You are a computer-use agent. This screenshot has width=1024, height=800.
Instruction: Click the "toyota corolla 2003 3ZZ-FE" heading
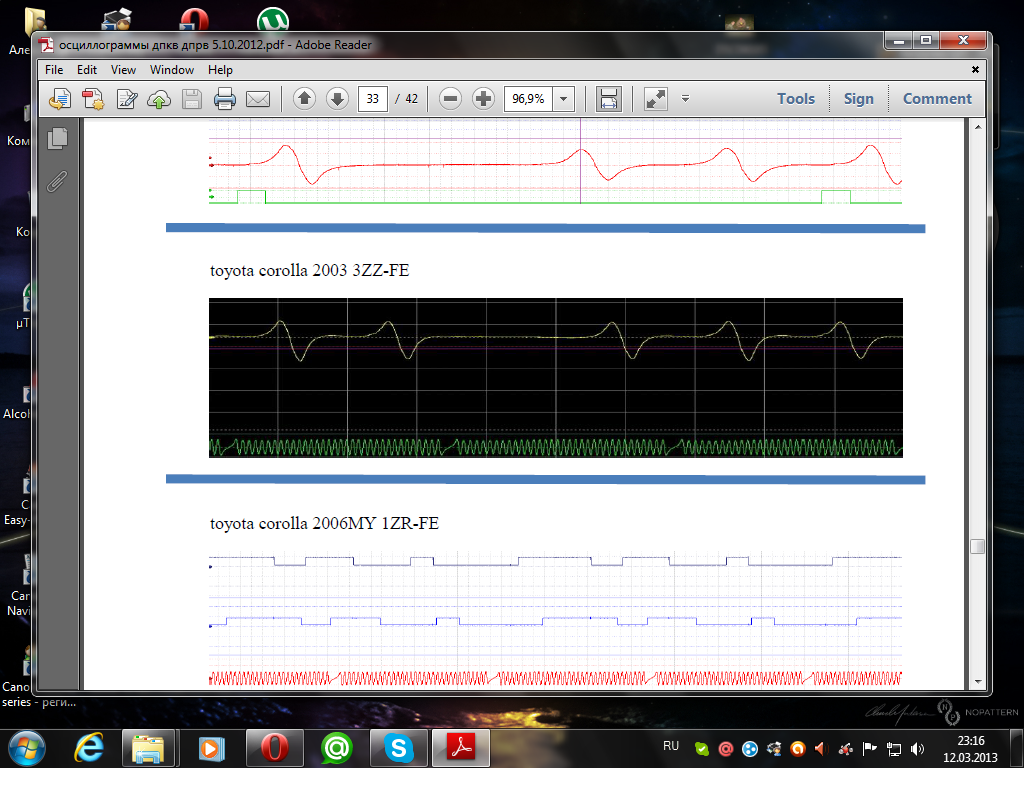(x=310, y=270)
